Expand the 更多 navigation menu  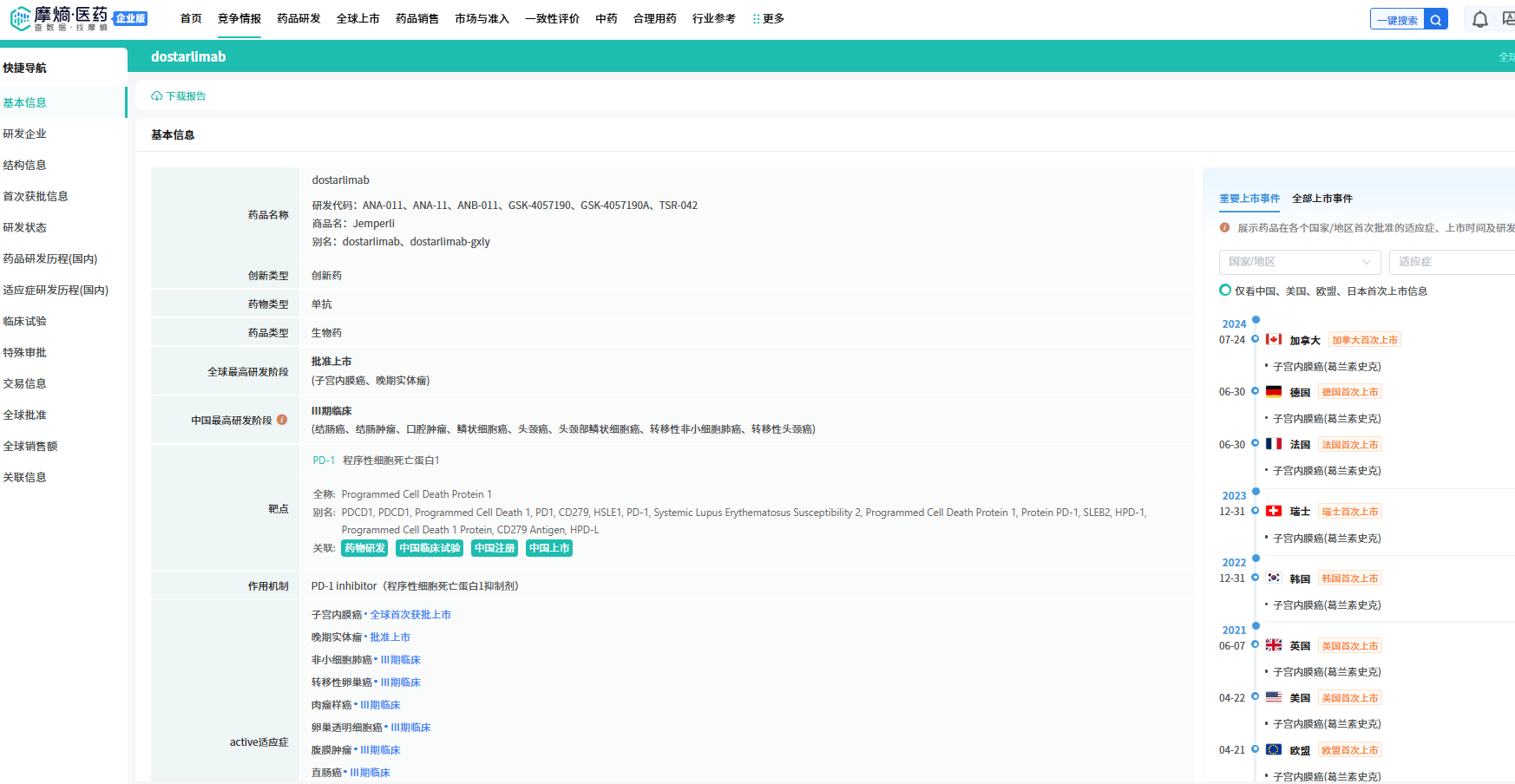click(x=768, y=18)
